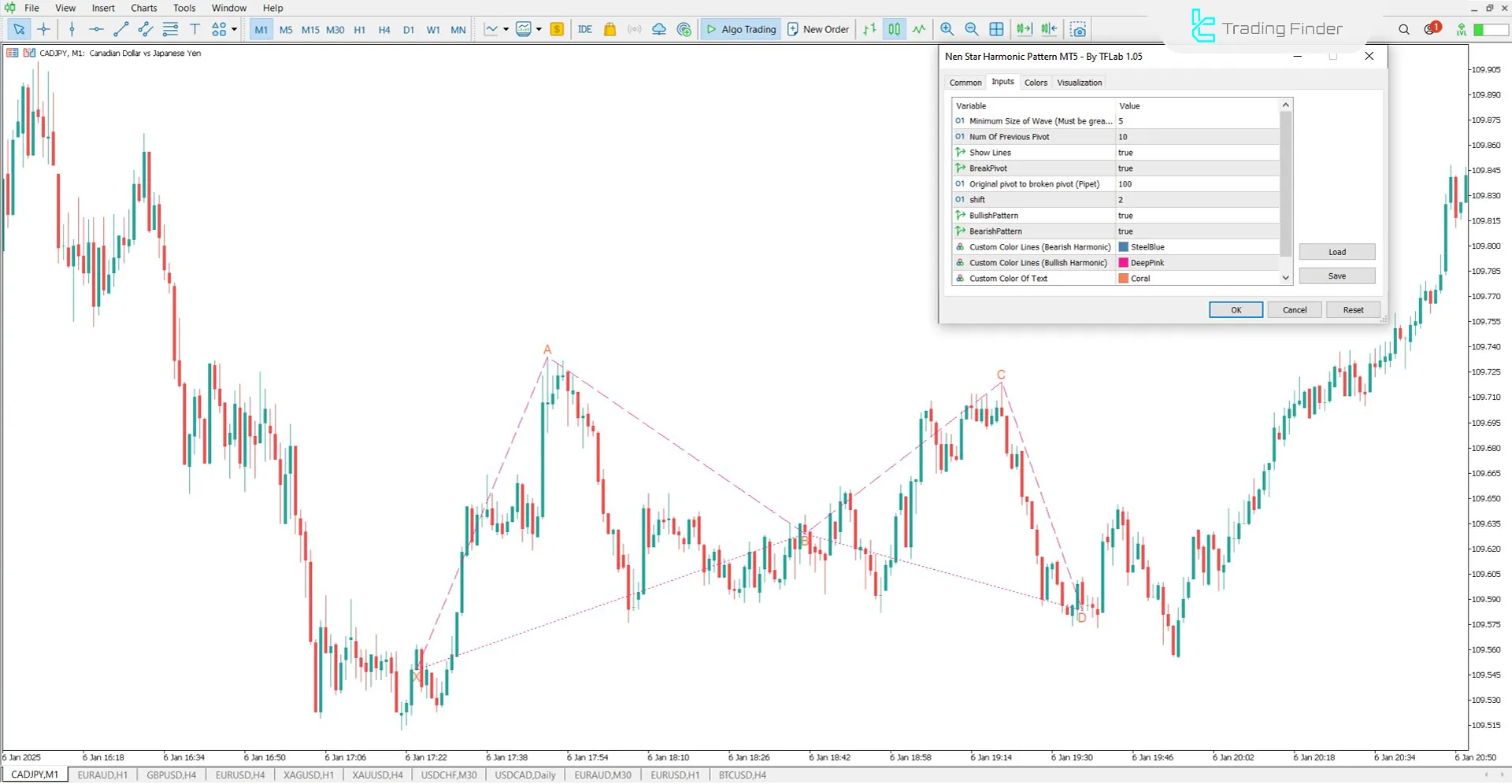Click the Algo Trading button
The width and height of the screenshot is (1512, 784).
(x=740, y=29)
